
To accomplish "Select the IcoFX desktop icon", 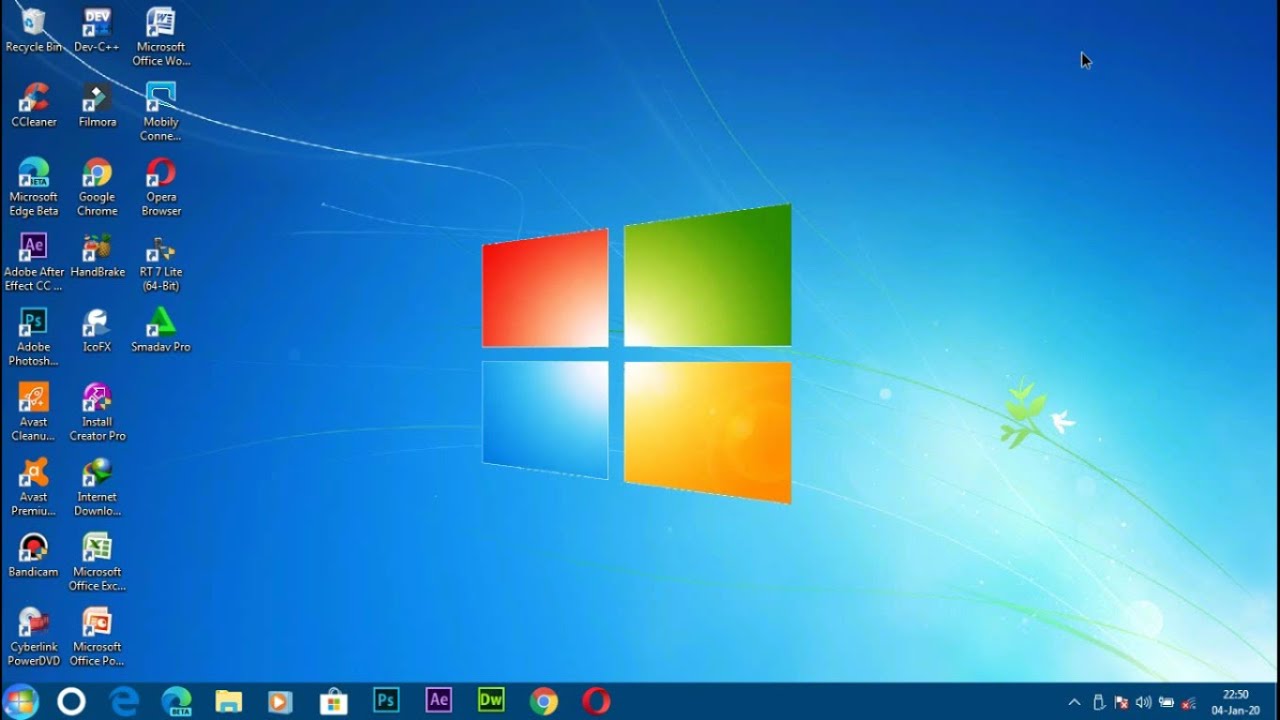I will pos(97,331).
